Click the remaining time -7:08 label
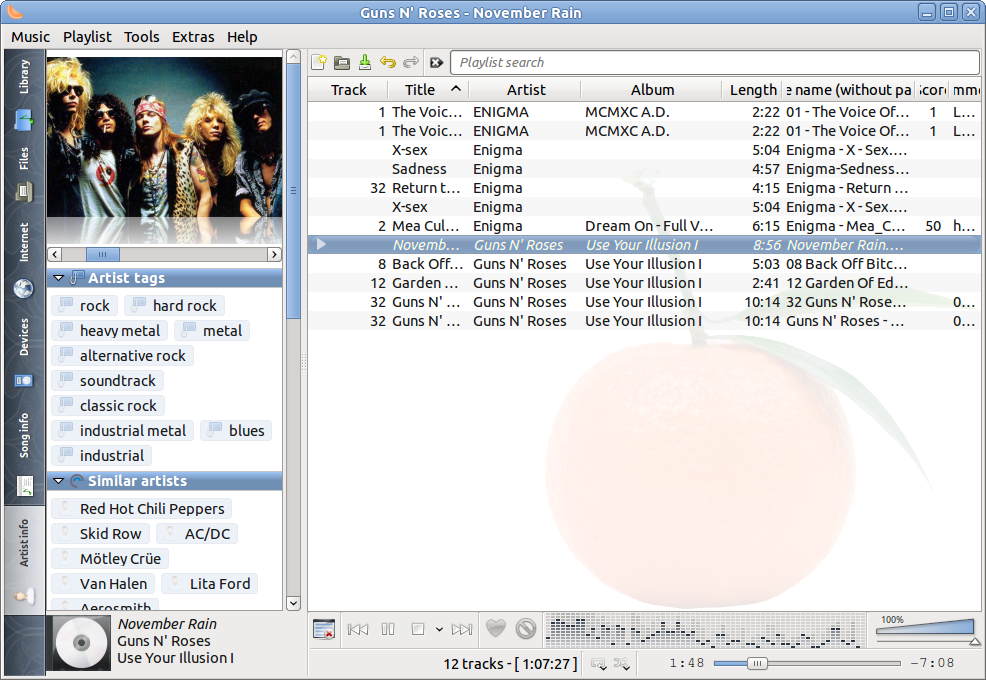Screen dimensions: 986x680 point(933,663)
